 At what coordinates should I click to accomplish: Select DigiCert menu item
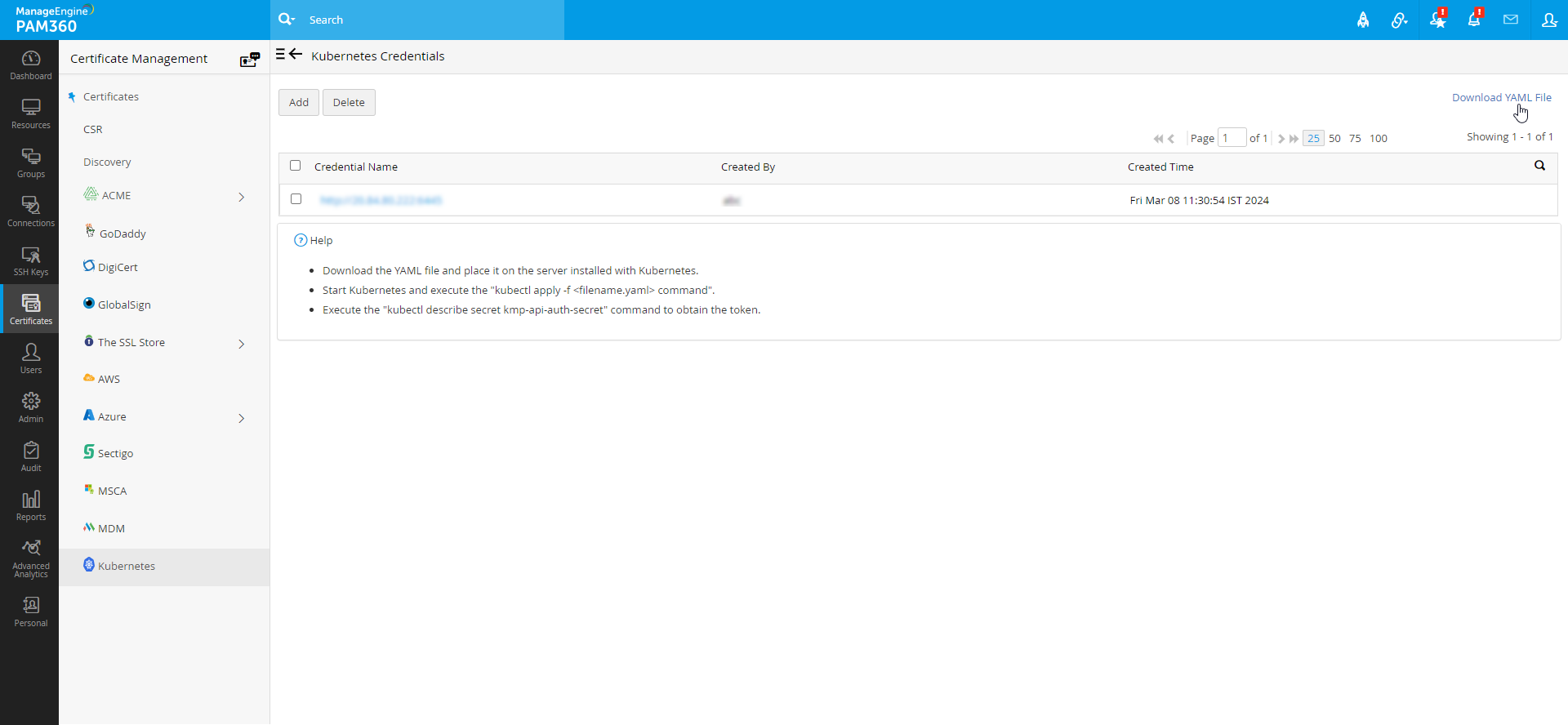[x=111, y=266]
